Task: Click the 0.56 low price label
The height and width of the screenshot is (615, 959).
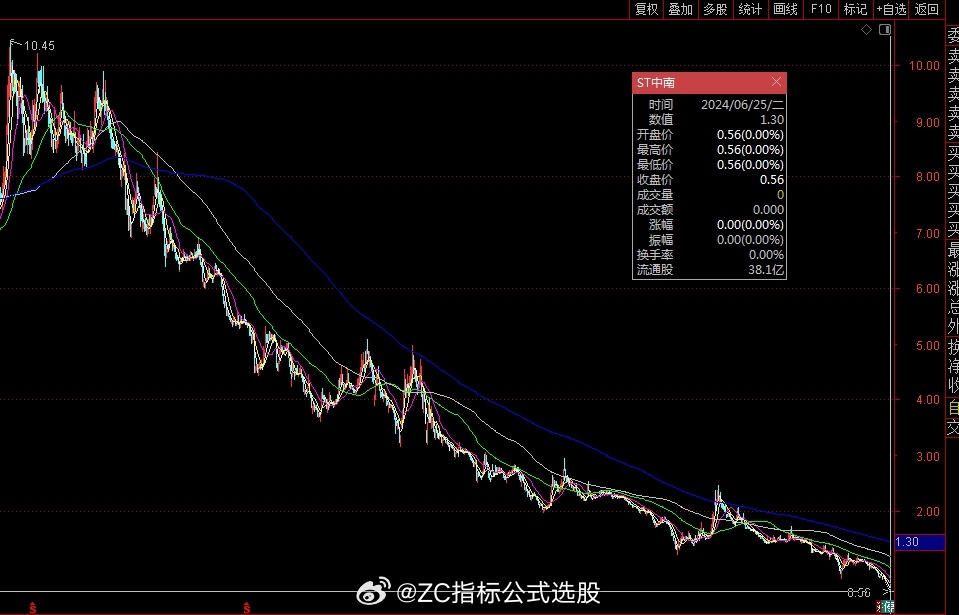Action: point(859,592)
